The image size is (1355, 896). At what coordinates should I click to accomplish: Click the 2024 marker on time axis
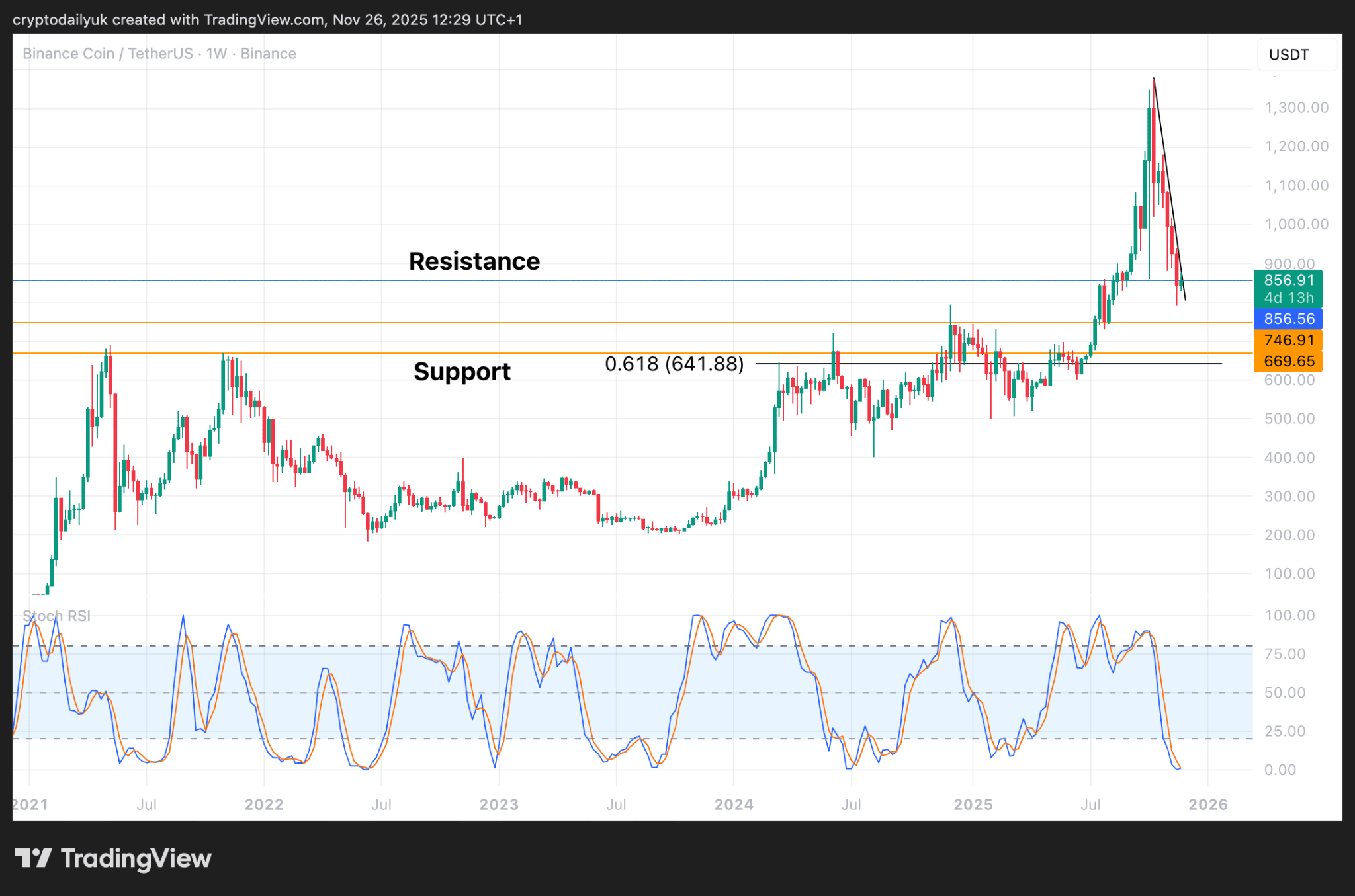coord(733,805)
